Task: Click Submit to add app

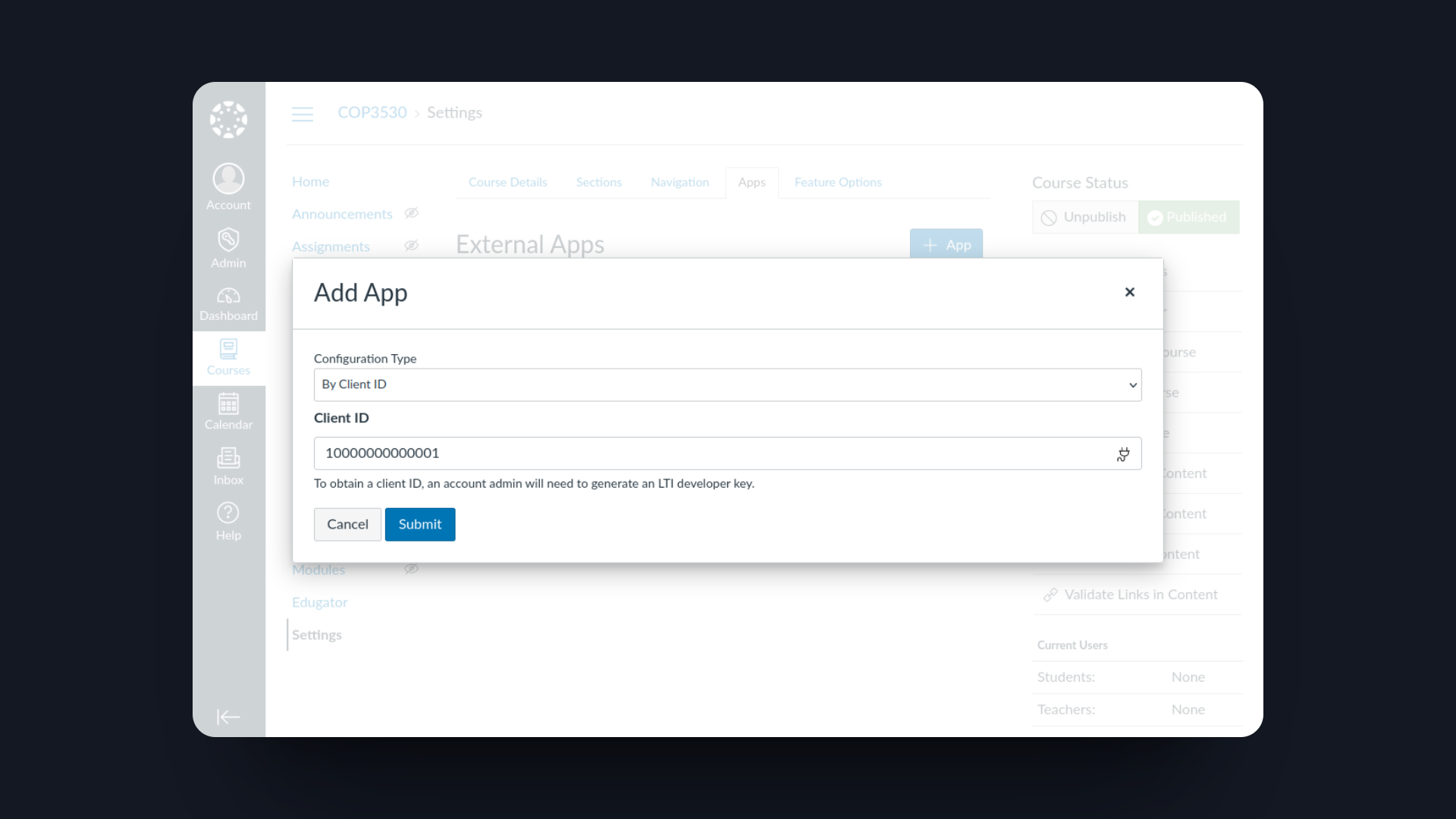Action: coord(420,524)
